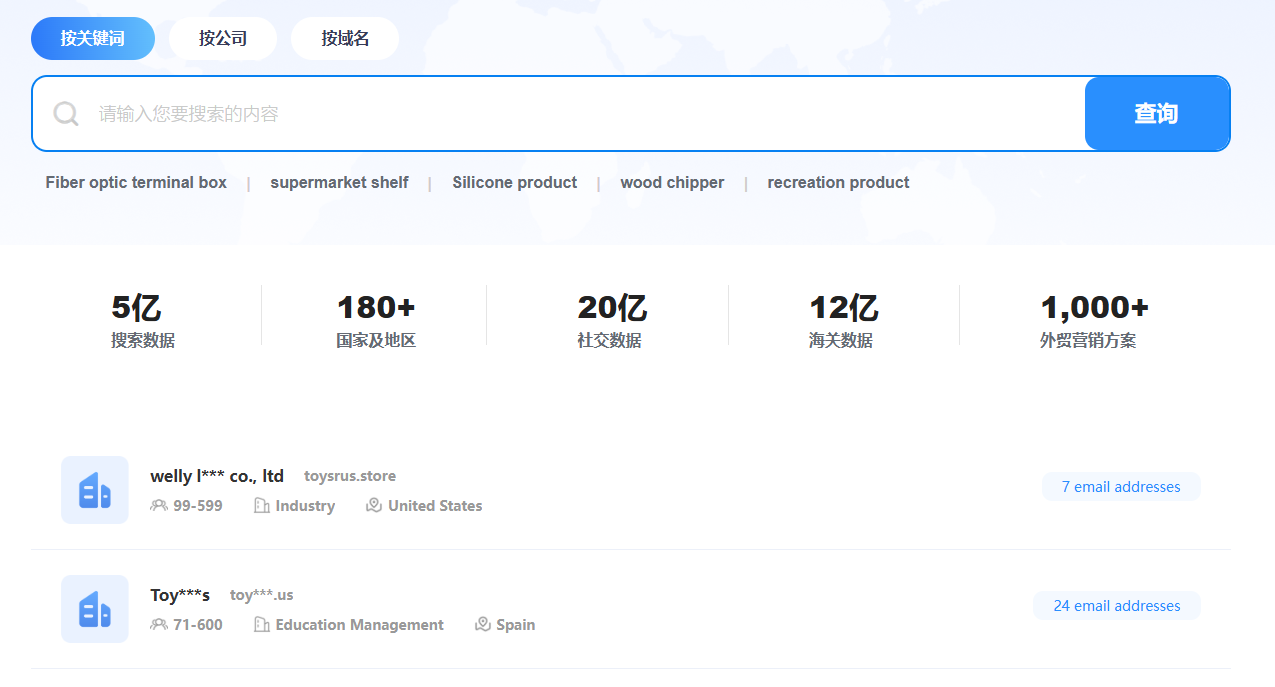Click the location pin icon beside Spain
This screenshot has height=687, width=1275.
click(483, 625)
